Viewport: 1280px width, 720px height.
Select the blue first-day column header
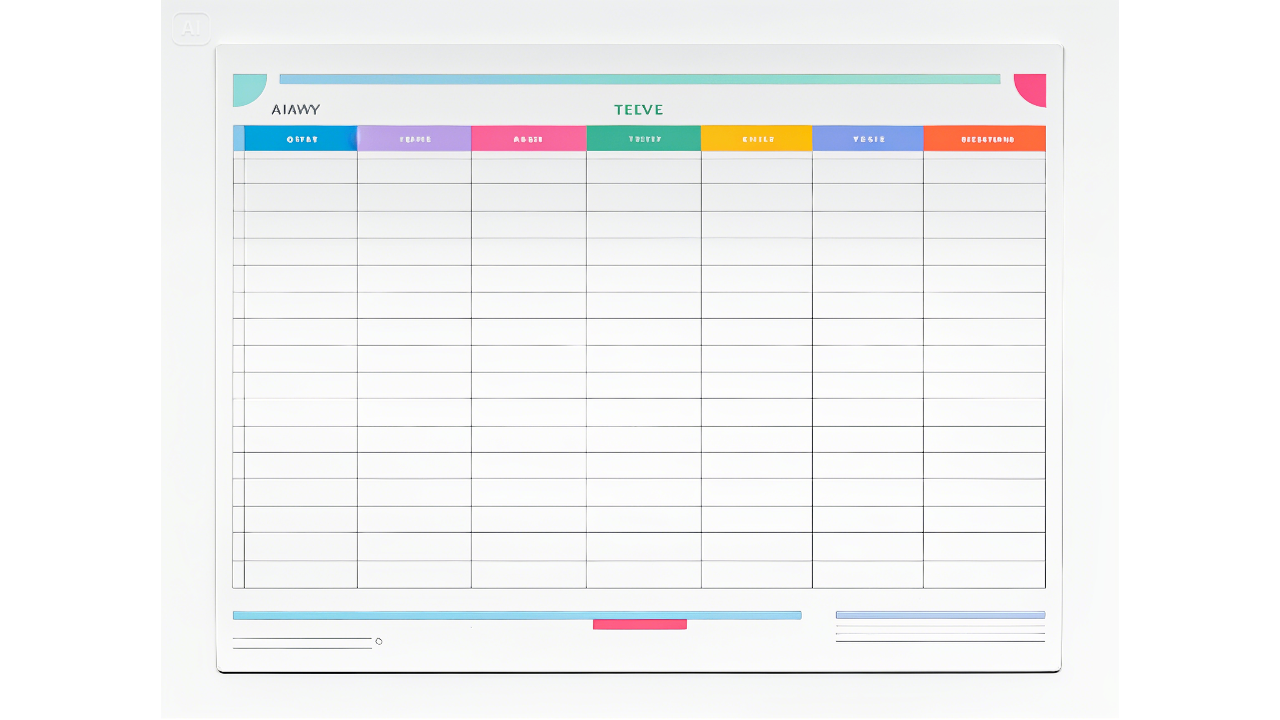tap(298, 138)
